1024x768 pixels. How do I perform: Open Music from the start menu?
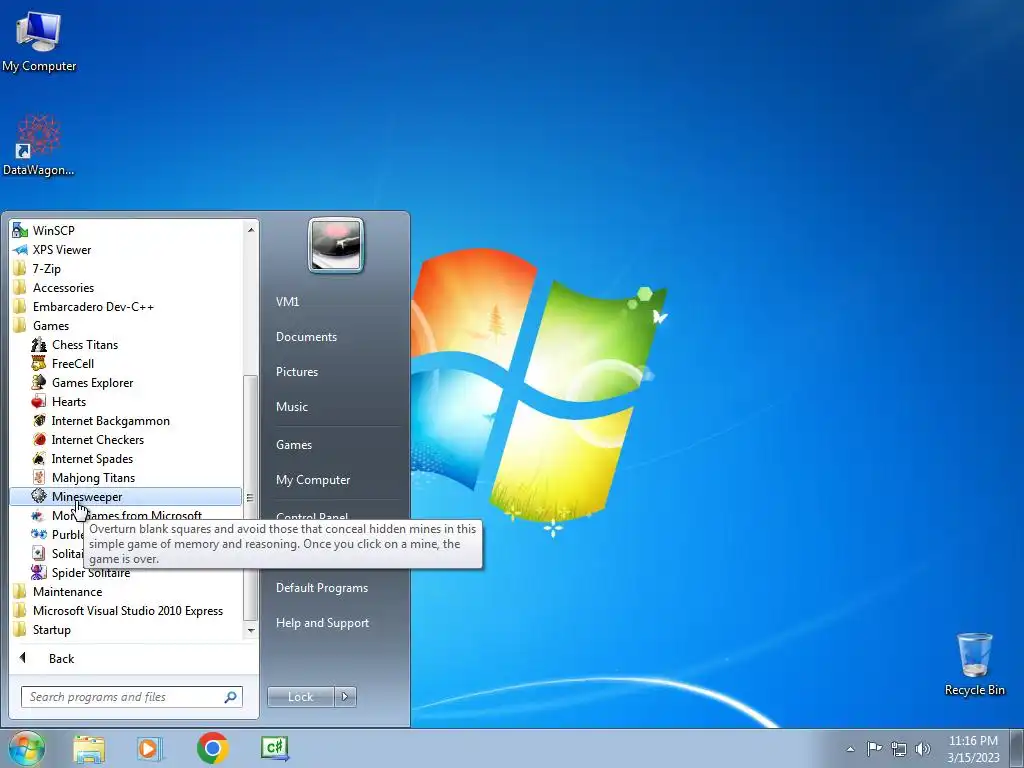pyautogui.click(x=291, y=407)
